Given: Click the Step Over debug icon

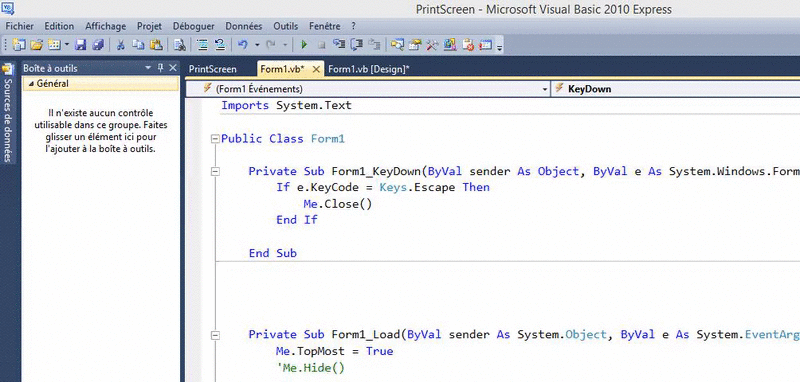Looking at the screenshot, I should (357, 45).
